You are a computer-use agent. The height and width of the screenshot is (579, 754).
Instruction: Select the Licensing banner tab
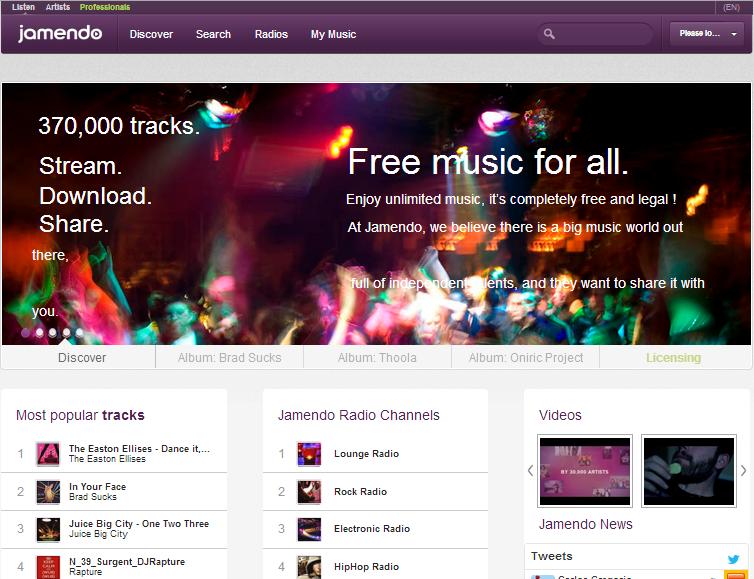coord(674,357)
